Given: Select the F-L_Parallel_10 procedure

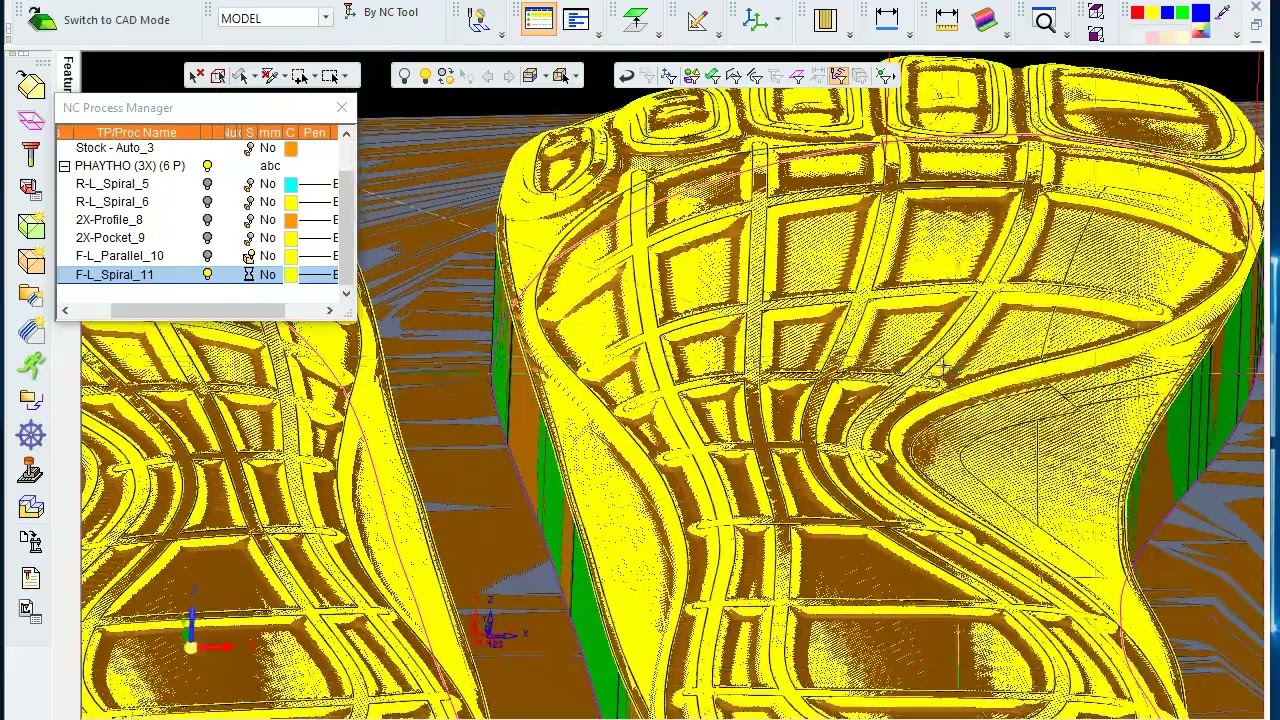Looking at the screenshot, I should pos(119,256).
